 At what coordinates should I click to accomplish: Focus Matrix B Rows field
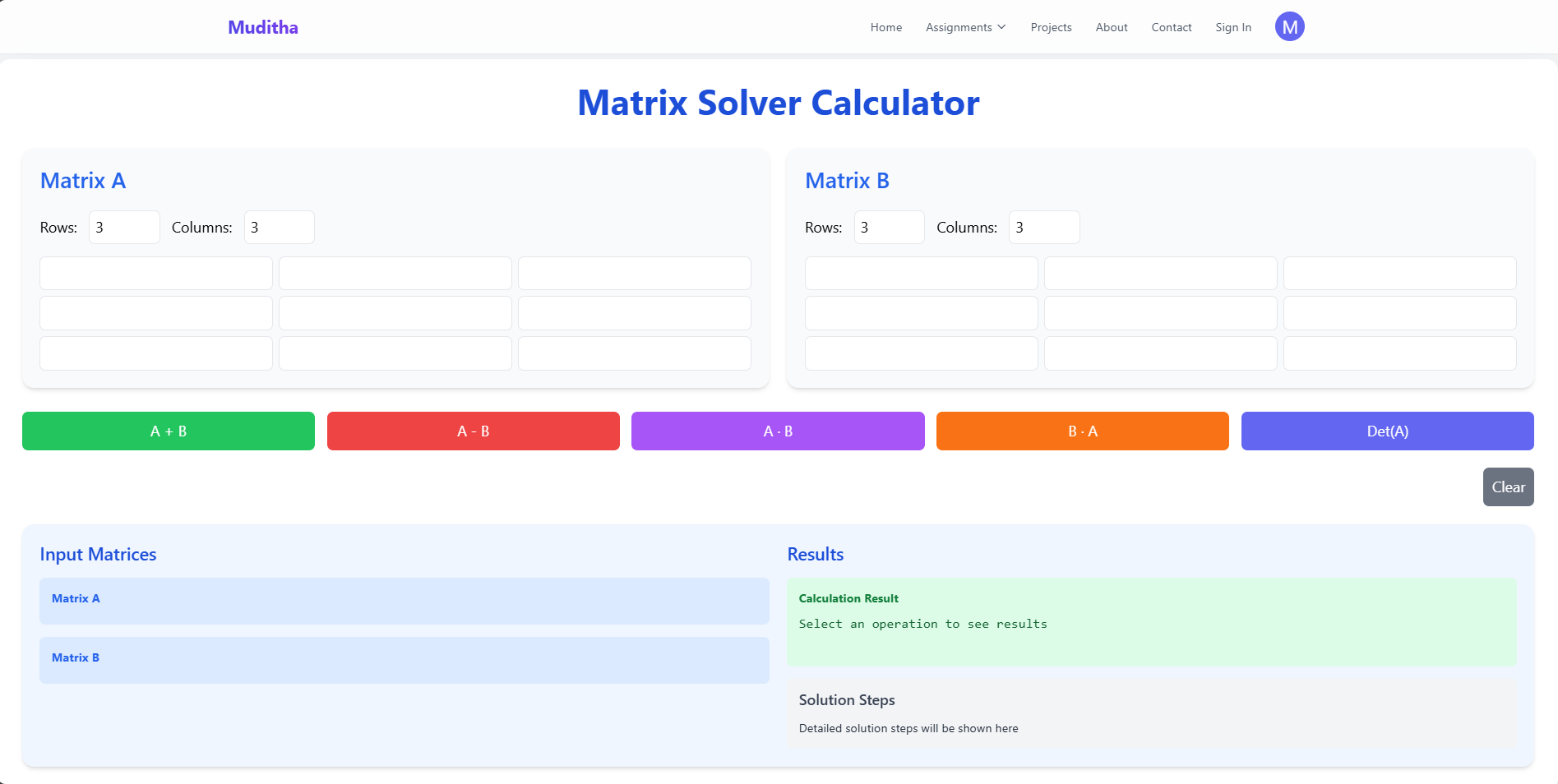[889, 228]
